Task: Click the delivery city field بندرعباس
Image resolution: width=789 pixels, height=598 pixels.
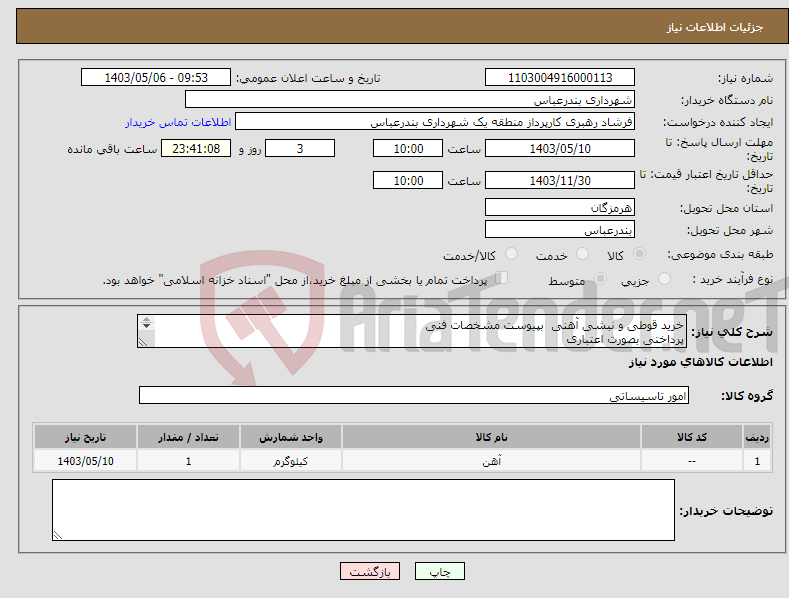Action: [560, 230]
